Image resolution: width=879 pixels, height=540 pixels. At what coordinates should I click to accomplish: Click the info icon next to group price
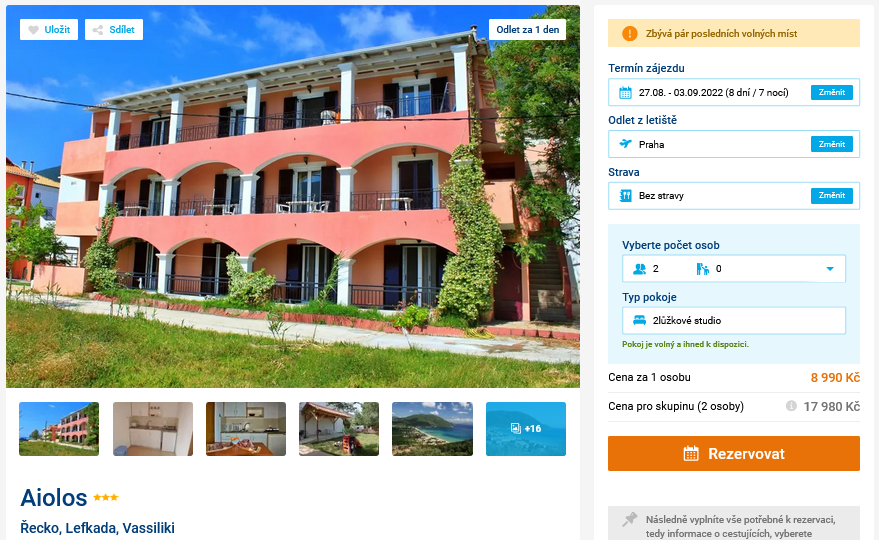click(791, 405)
